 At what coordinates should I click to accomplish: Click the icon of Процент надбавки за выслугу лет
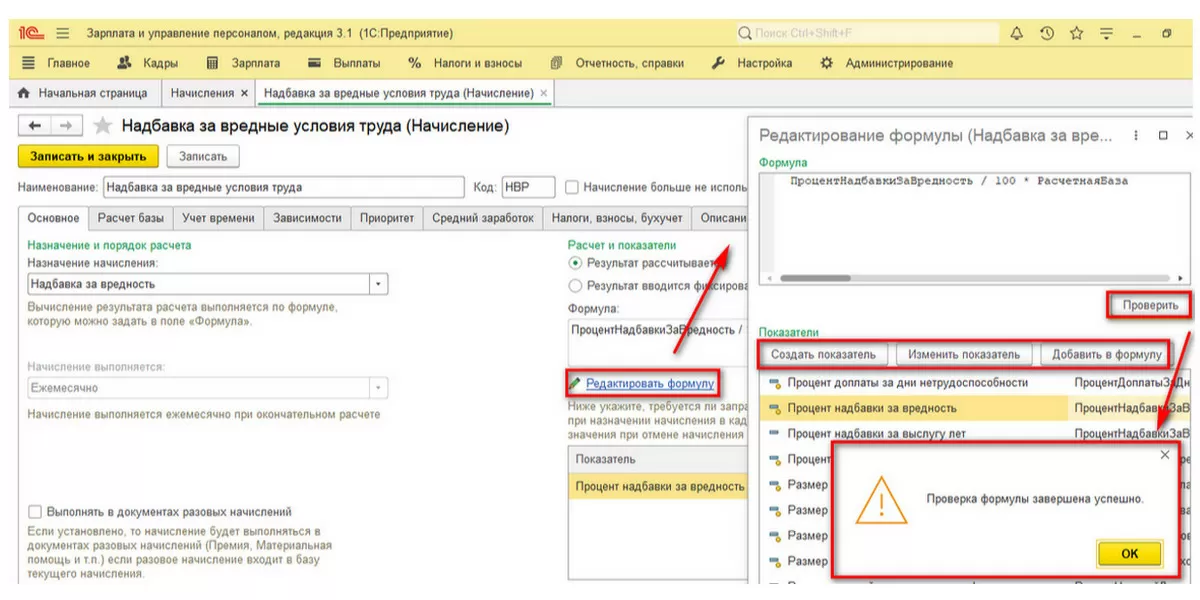tap(773, 434)
